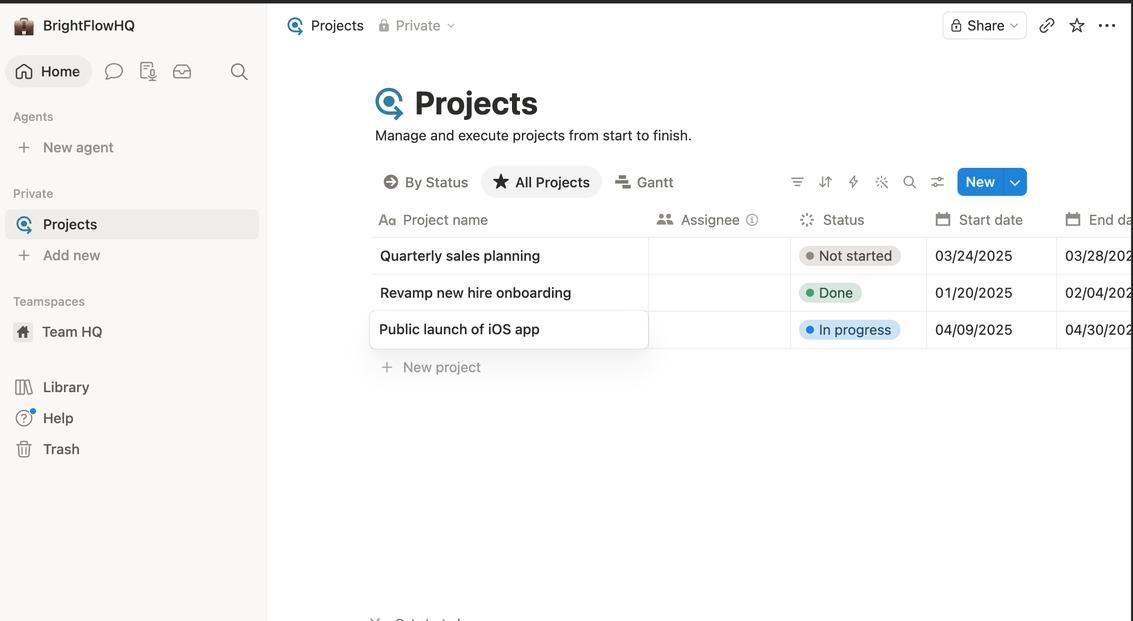This screenshot has height=621, width=1133.
Task: Click the blue New button
Action: point(981,182)
